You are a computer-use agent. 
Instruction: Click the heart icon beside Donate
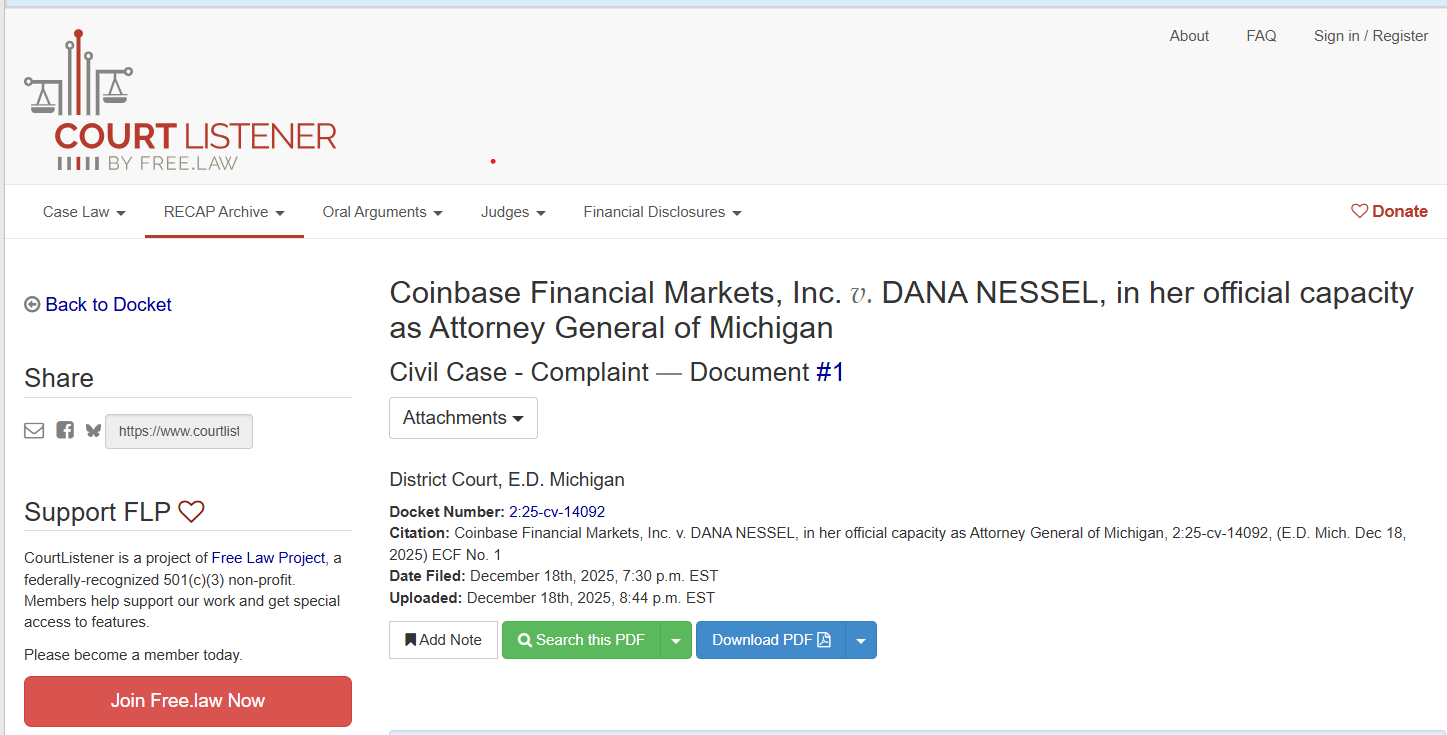(x=1358, y=210)
